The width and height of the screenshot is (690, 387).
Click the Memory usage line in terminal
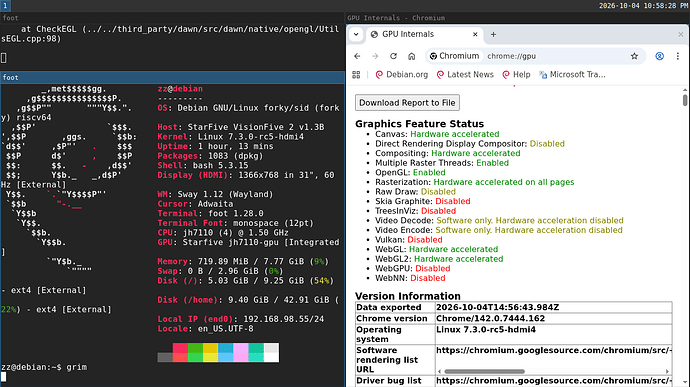[x=243, y=262]
